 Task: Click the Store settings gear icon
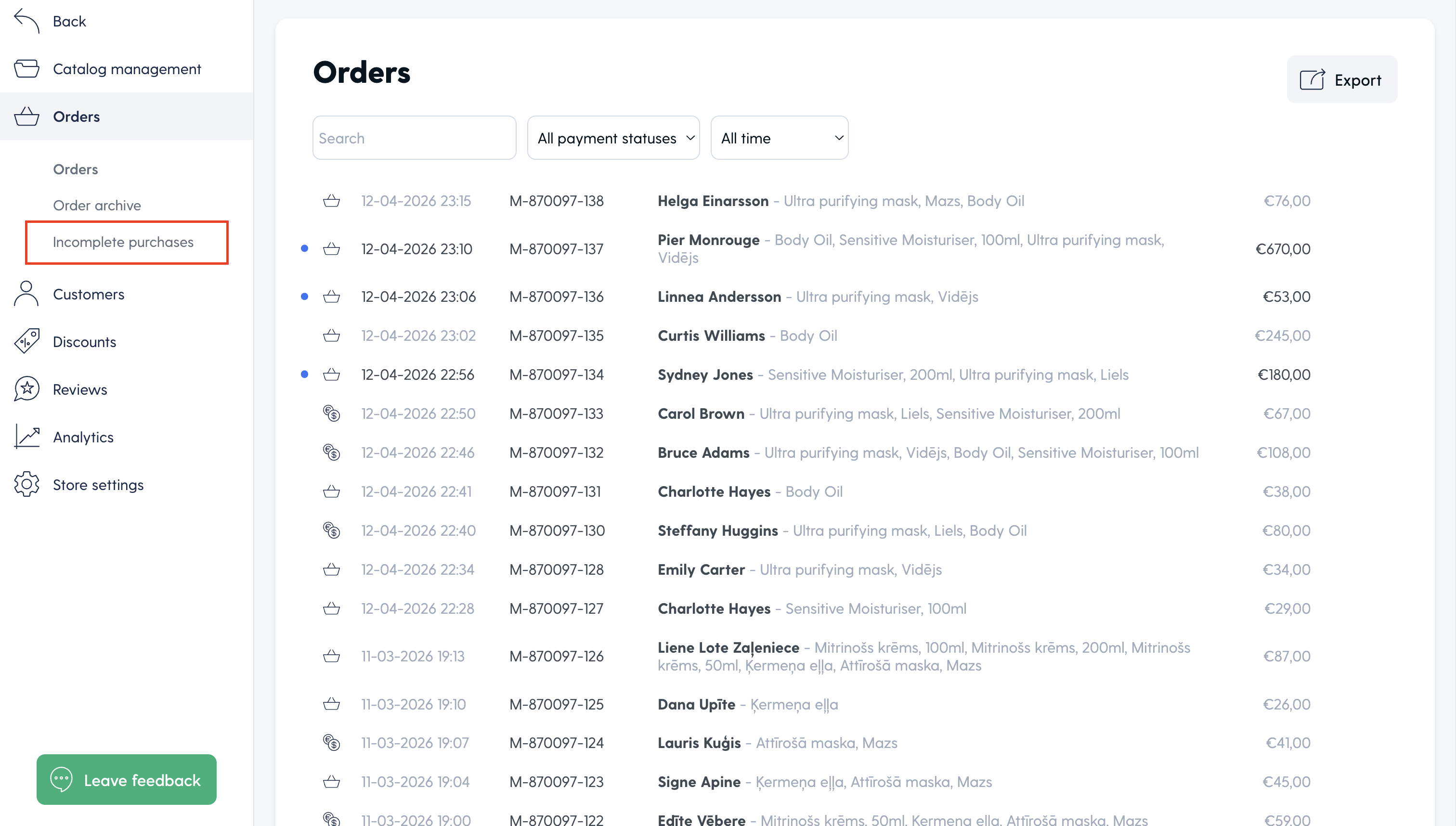pyautogui.click(x=26, y=484)
